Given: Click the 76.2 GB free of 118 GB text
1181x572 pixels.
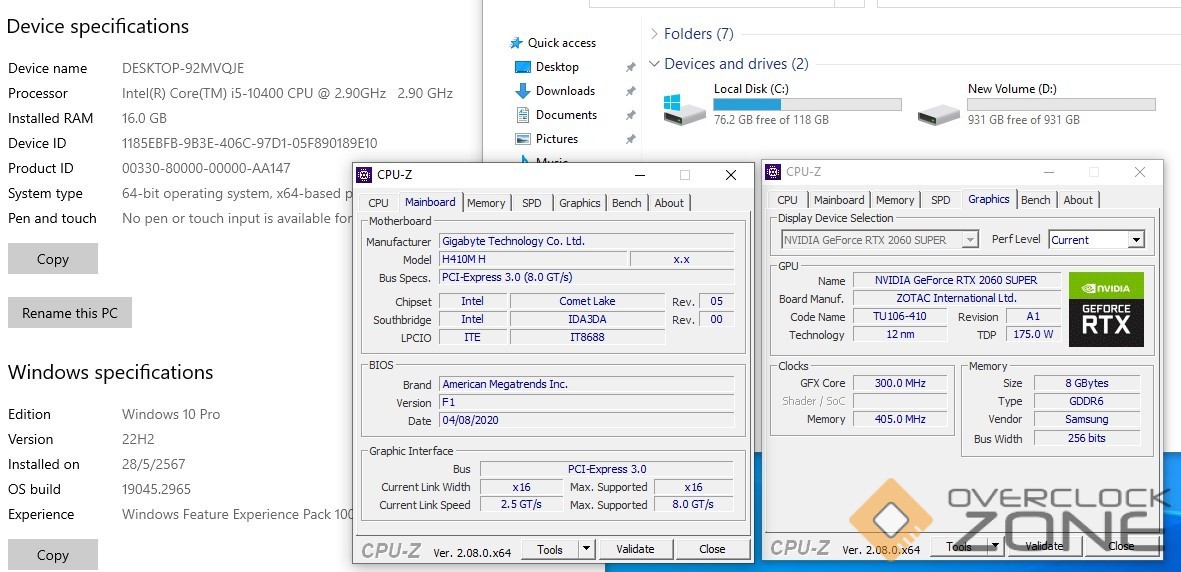Looking at the screenshot, I should pos(771,120).
